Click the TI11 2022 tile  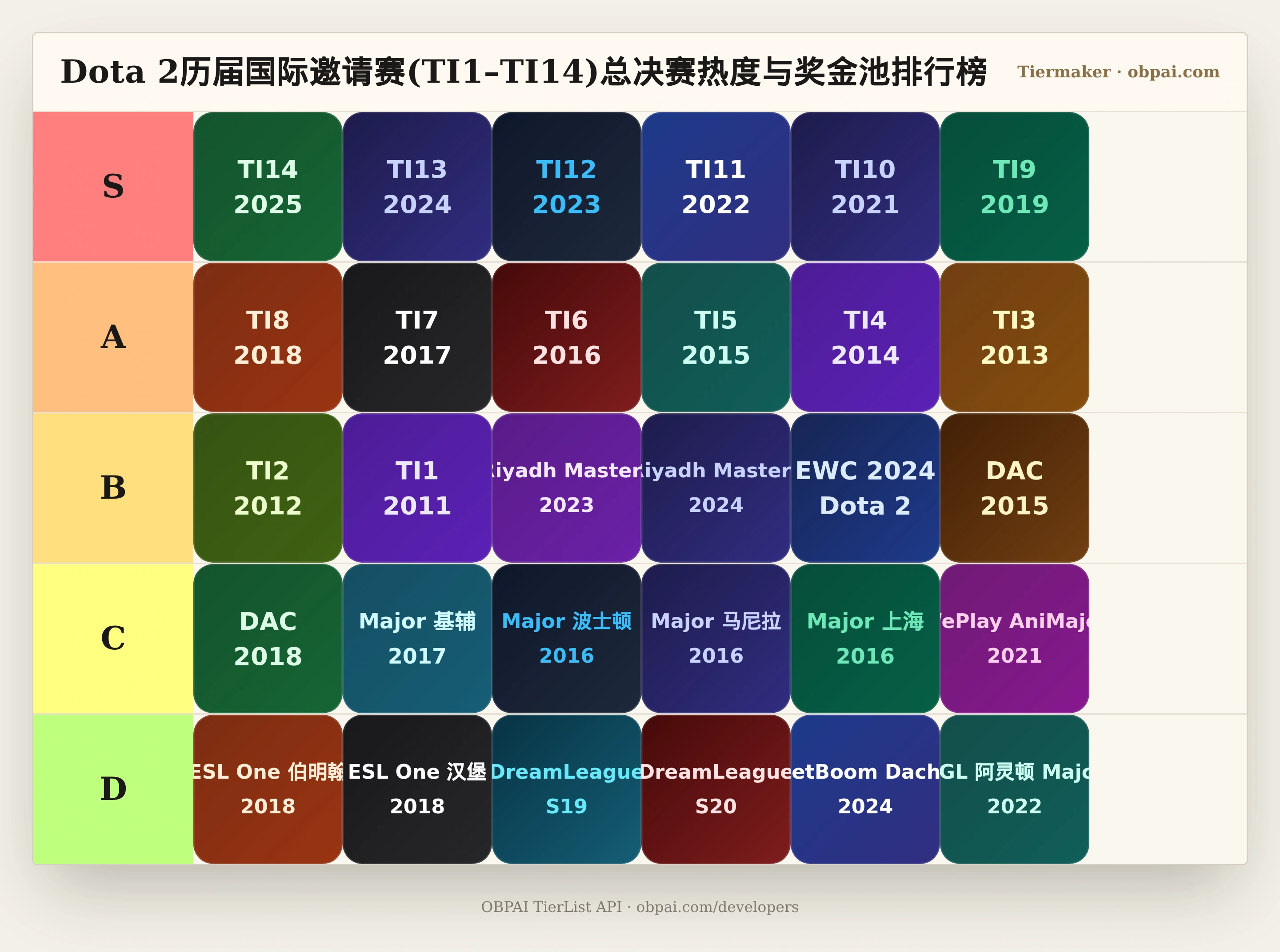point(716,187)
